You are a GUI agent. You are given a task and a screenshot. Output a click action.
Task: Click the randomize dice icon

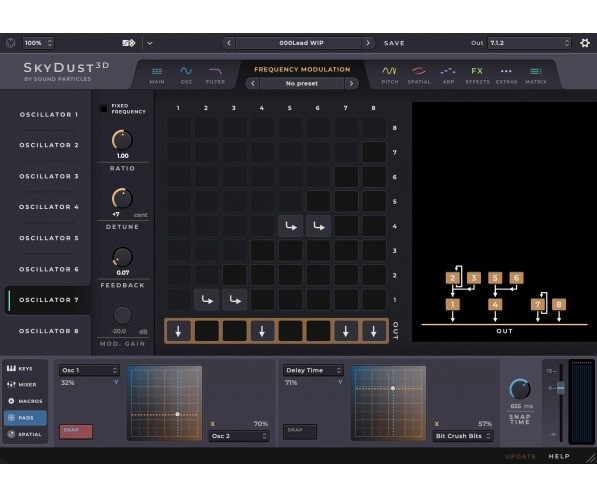(x=129, y=43)
